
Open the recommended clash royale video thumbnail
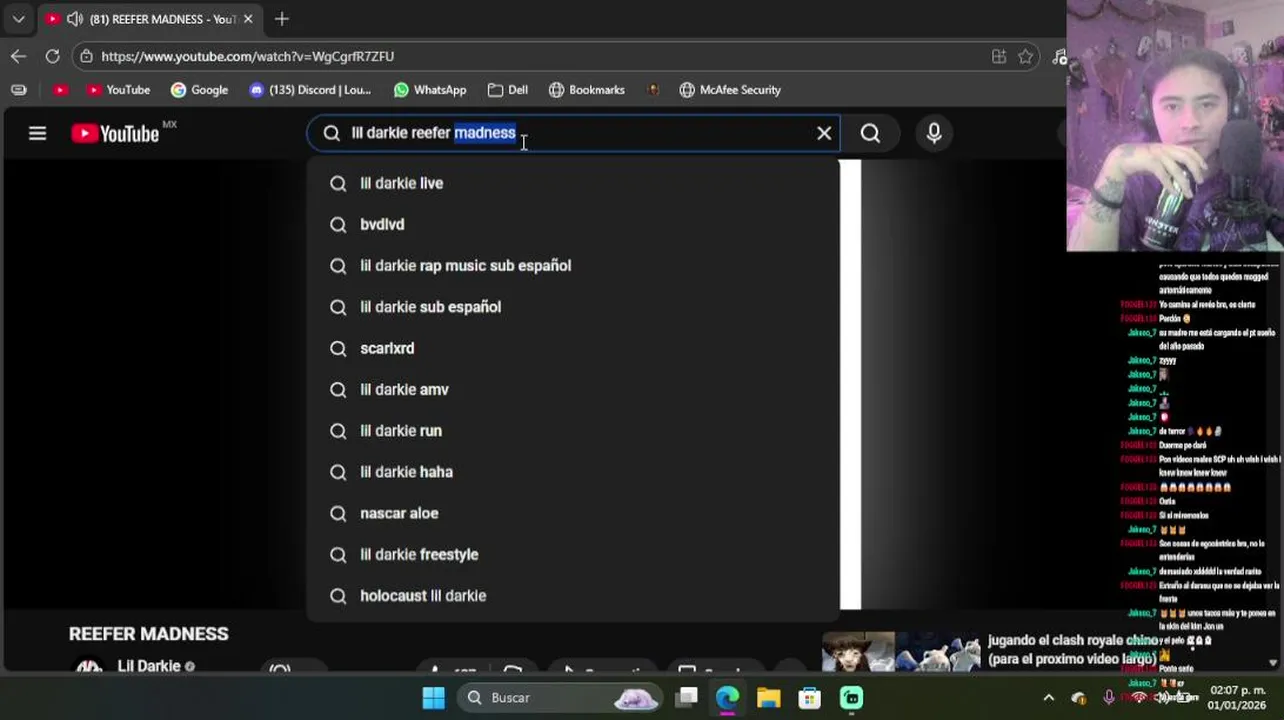pos(901,652)
